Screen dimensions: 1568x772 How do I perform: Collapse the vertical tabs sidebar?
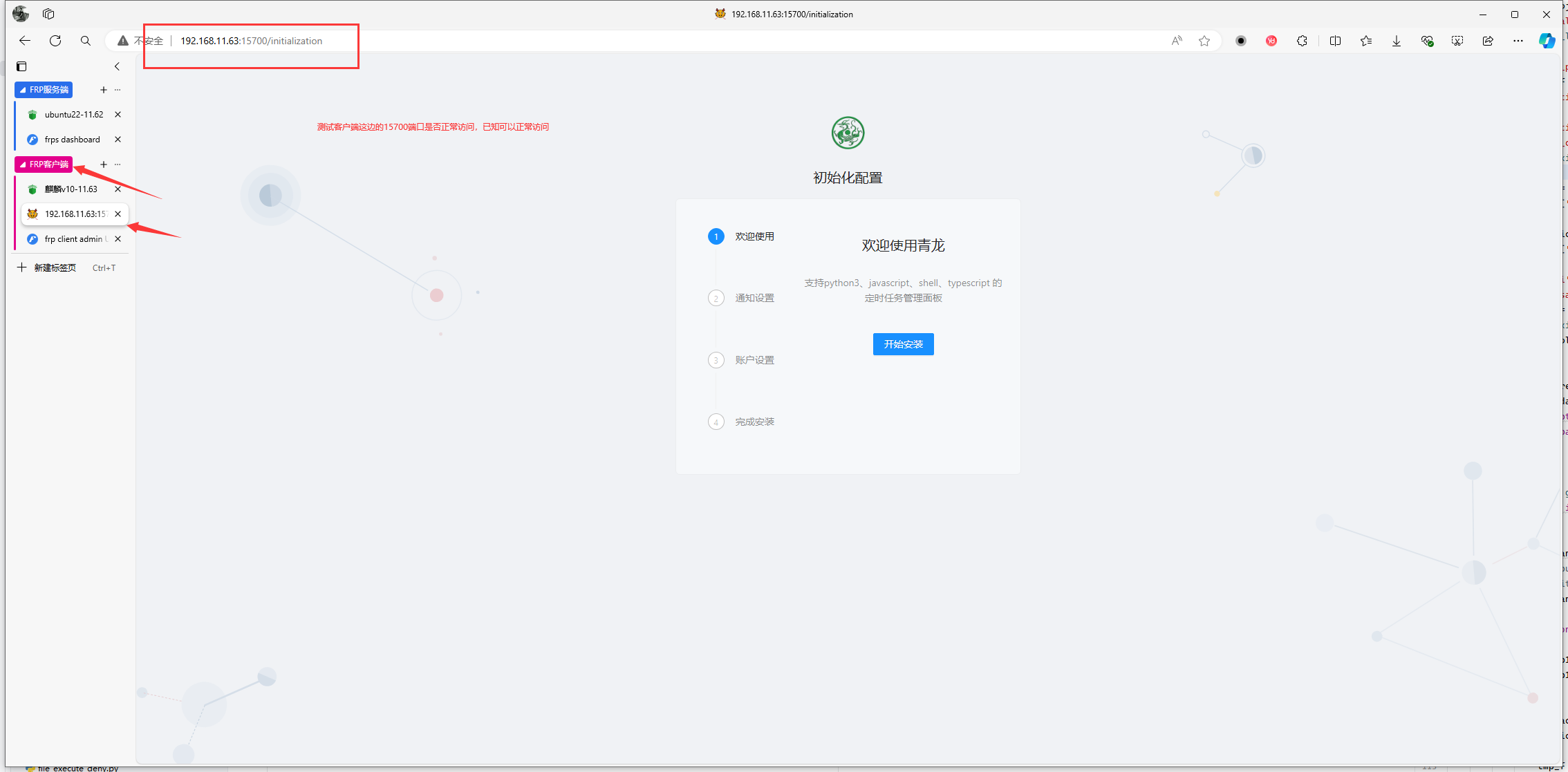pyautogui.click(x=117, y=66)
